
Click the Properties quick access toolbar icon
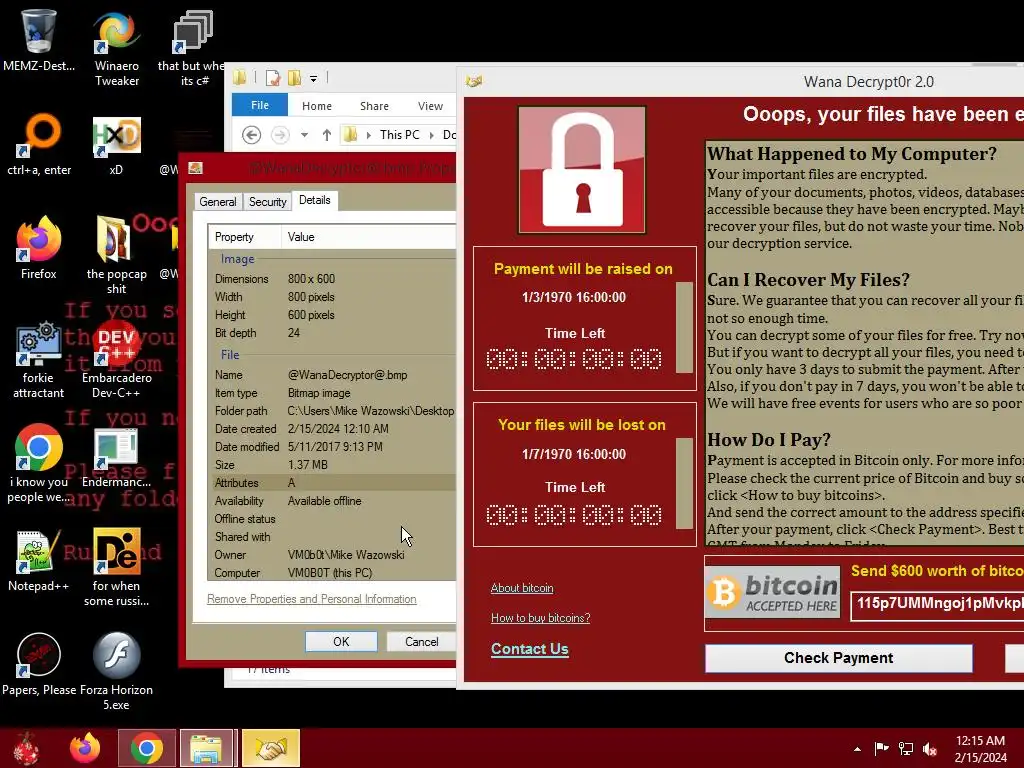pyautogui.click(x=273, y=78)
